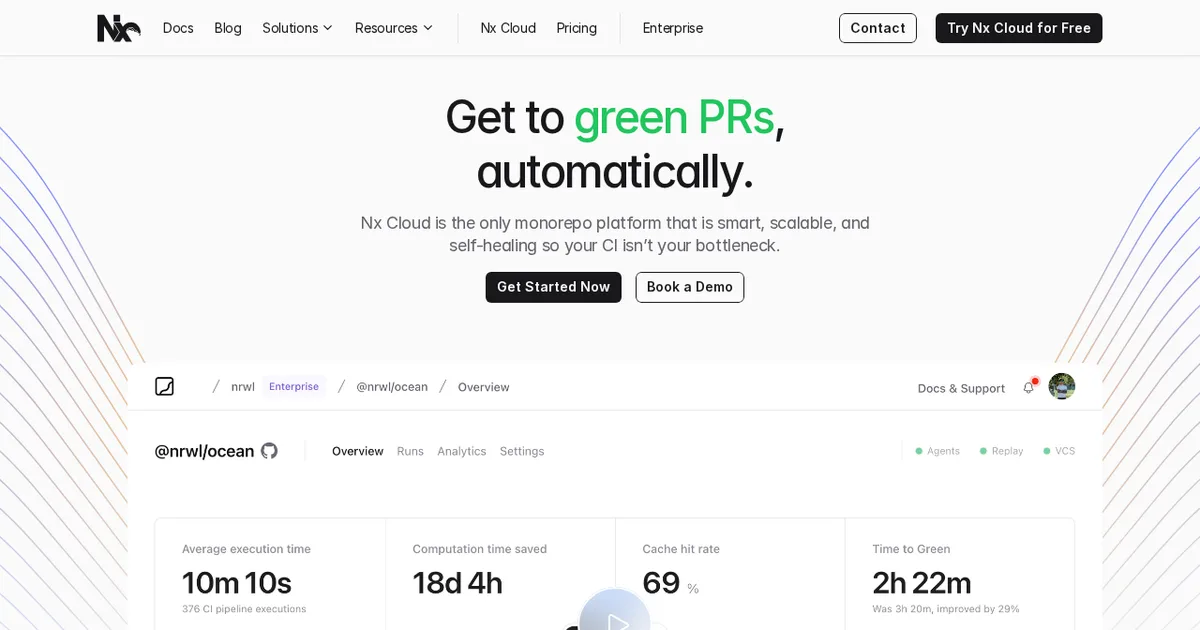Switch to the Overview tab
This screenshot has height=630, width=1200.
[x=358, y=451]
